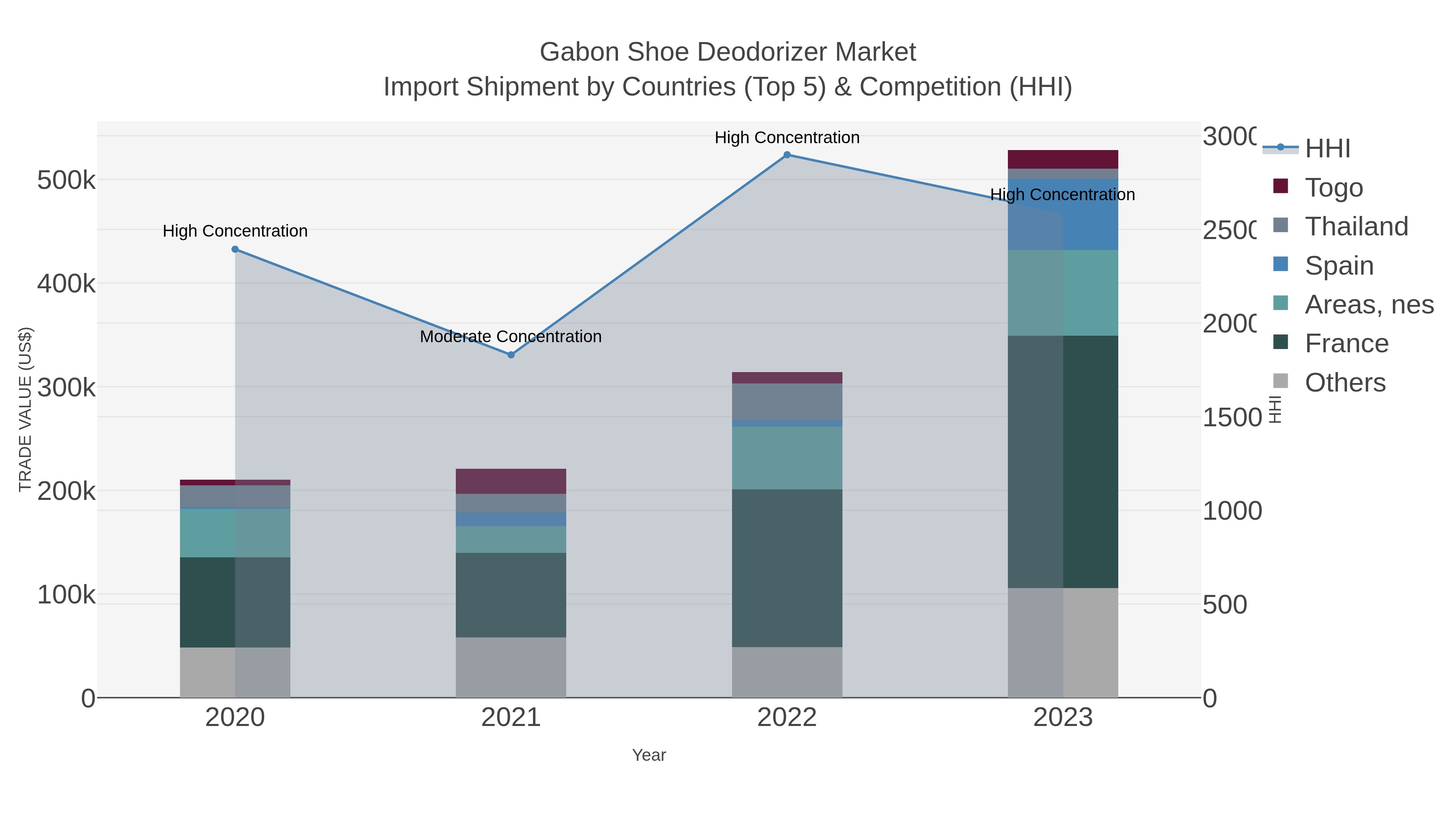Toggle the HHI legend entry
The width and height of the screenshot is (1456, 819).
(x=1306, y=148)
